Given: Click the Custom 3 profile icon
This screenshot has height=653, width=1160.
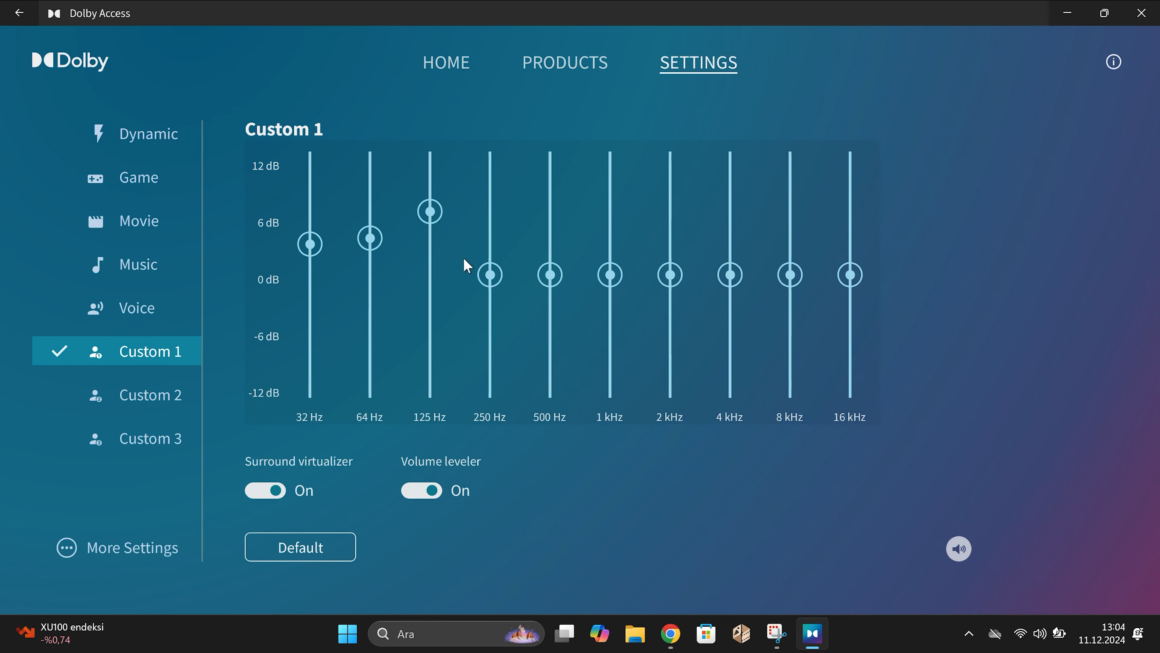Looking at the screenshot, I should pos(95,439).
